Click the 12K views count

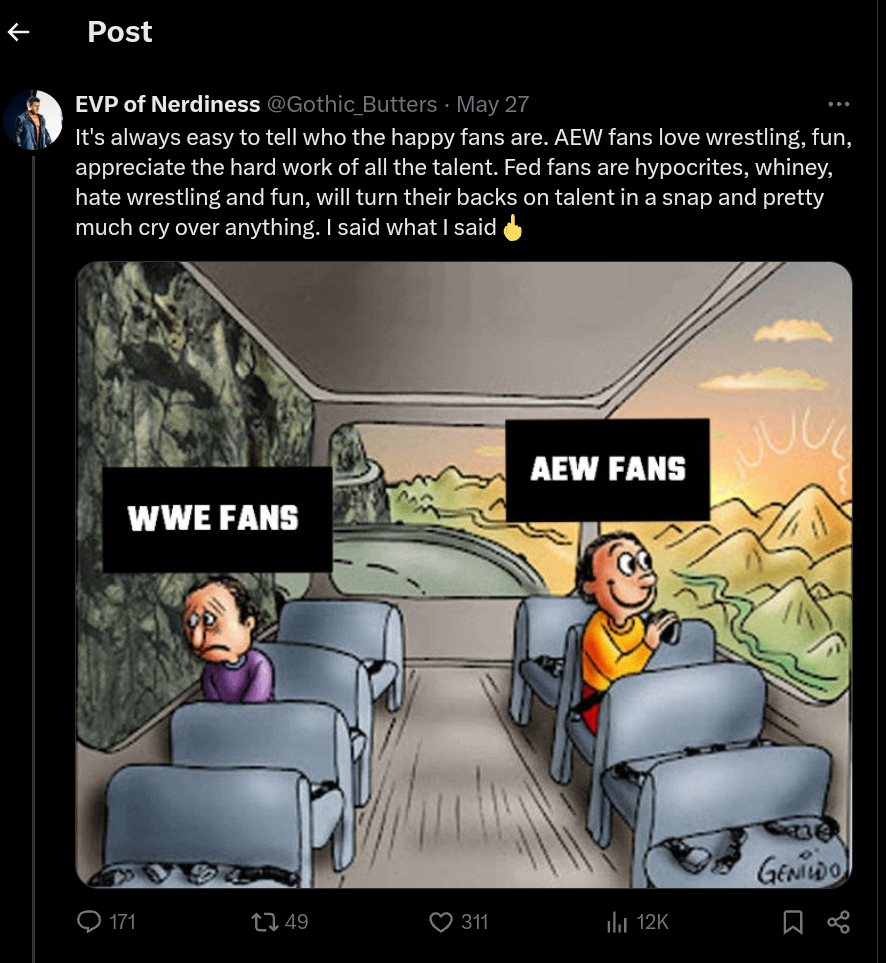(x=652, y=922)
